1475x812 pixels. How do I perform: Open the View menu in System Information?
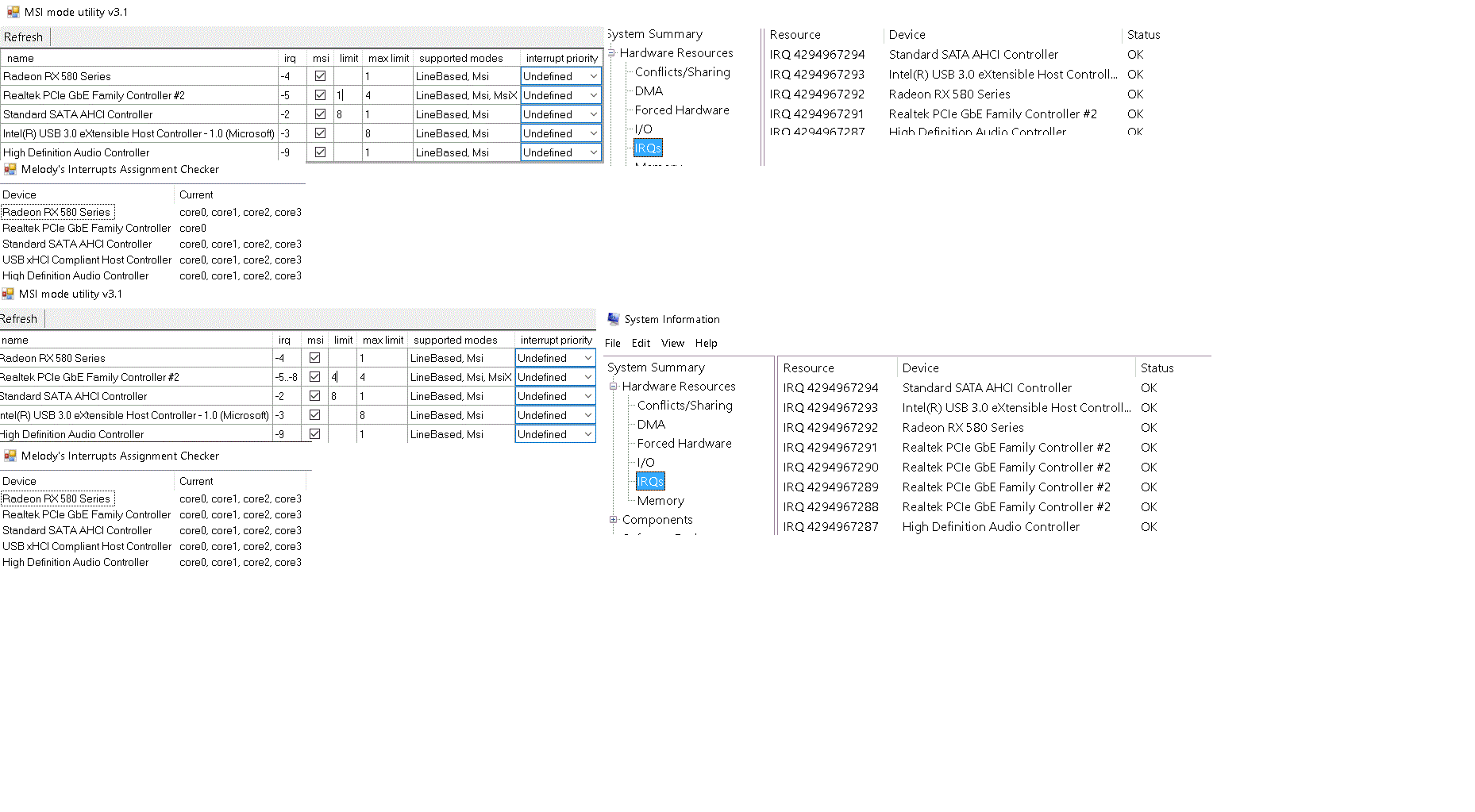pyautogui.click(x=672, y=343)
